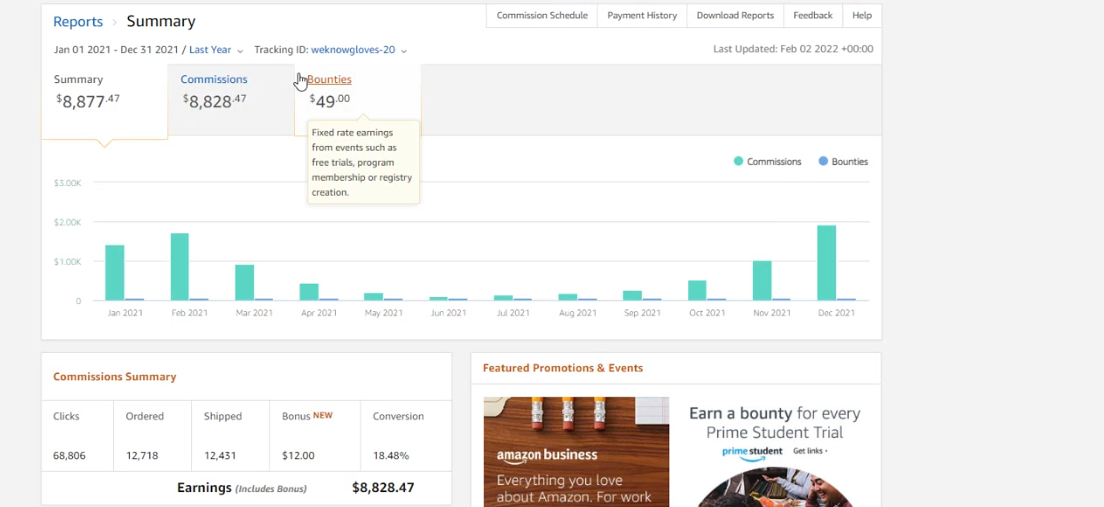
Task: Open the Payment History tab
Action: [x=642, y=15]
